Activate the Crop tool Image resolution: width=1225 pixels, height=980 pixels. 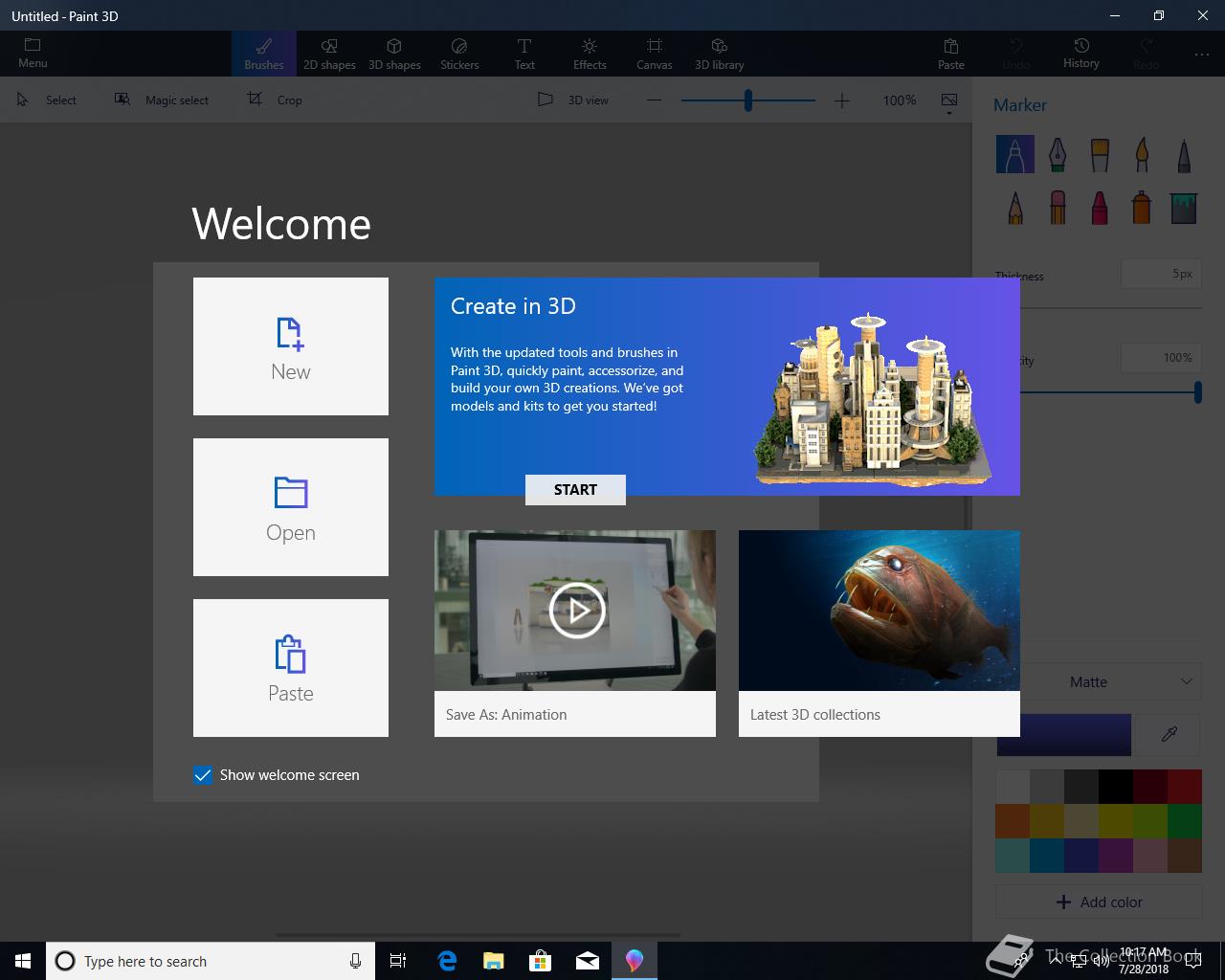point(275,100)
